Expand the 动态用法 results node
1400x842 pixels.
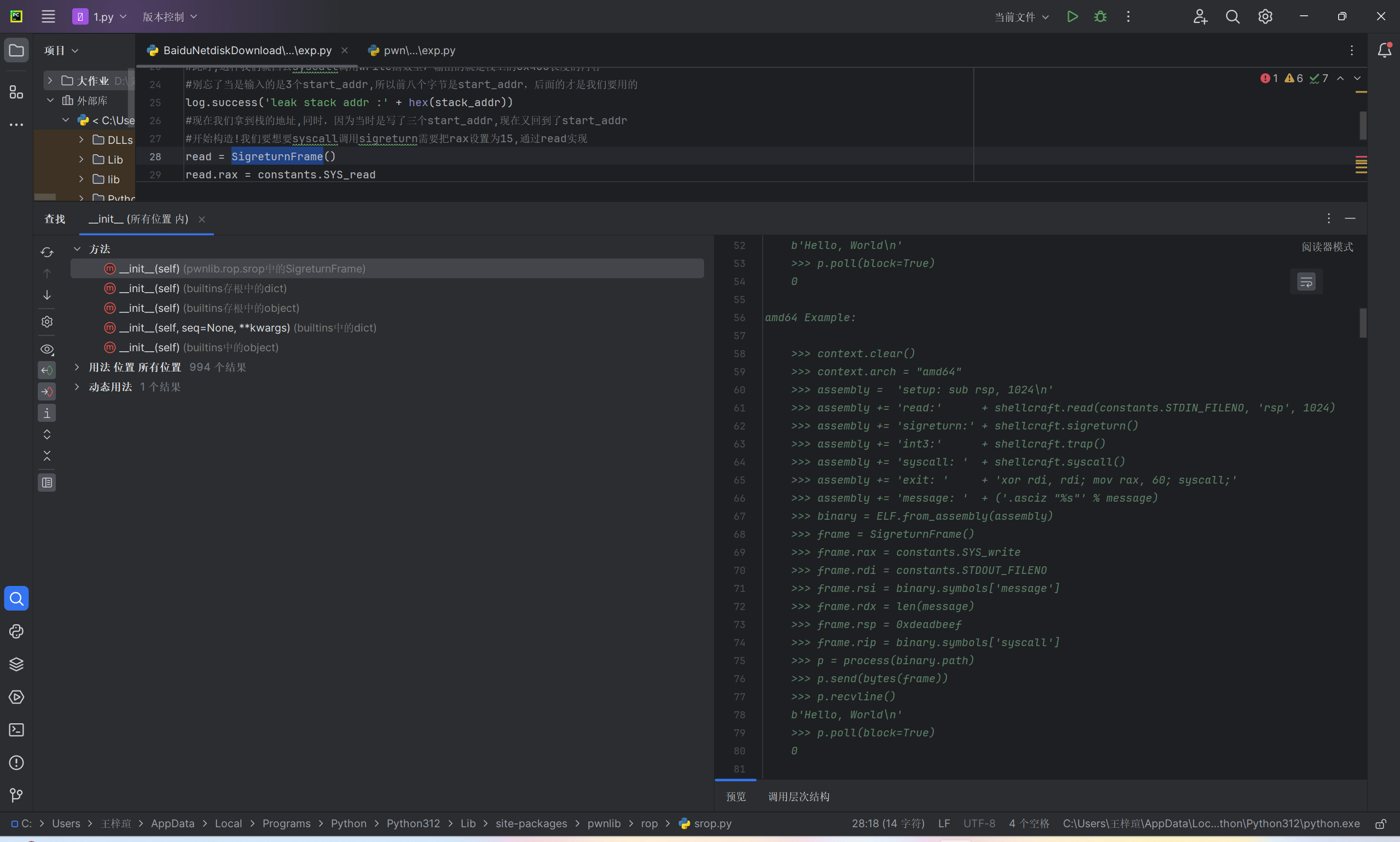coord(77,387)
